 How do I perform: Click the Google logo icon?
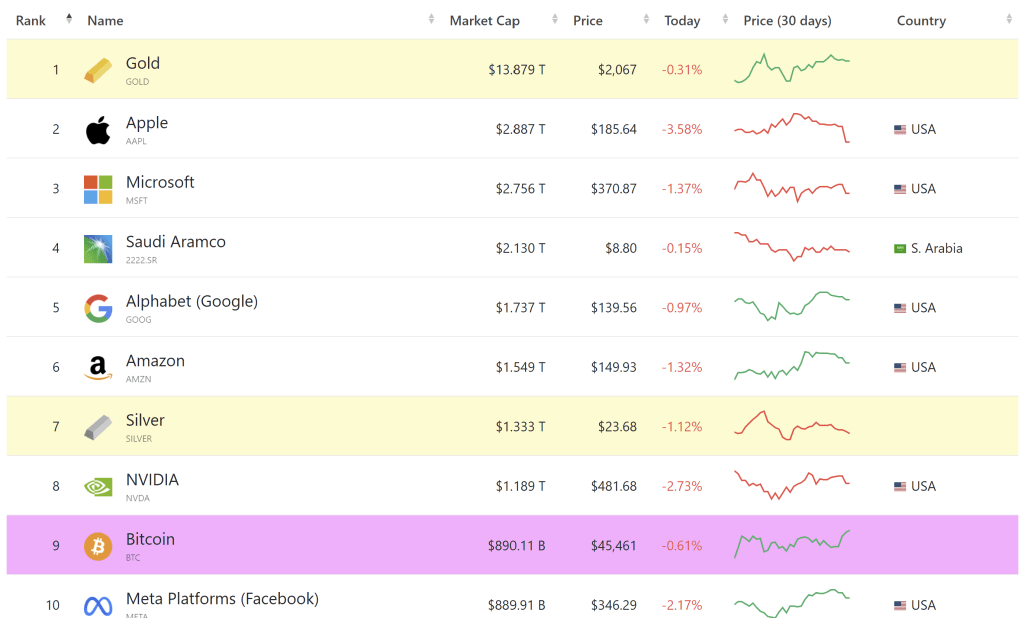[98, 308]
